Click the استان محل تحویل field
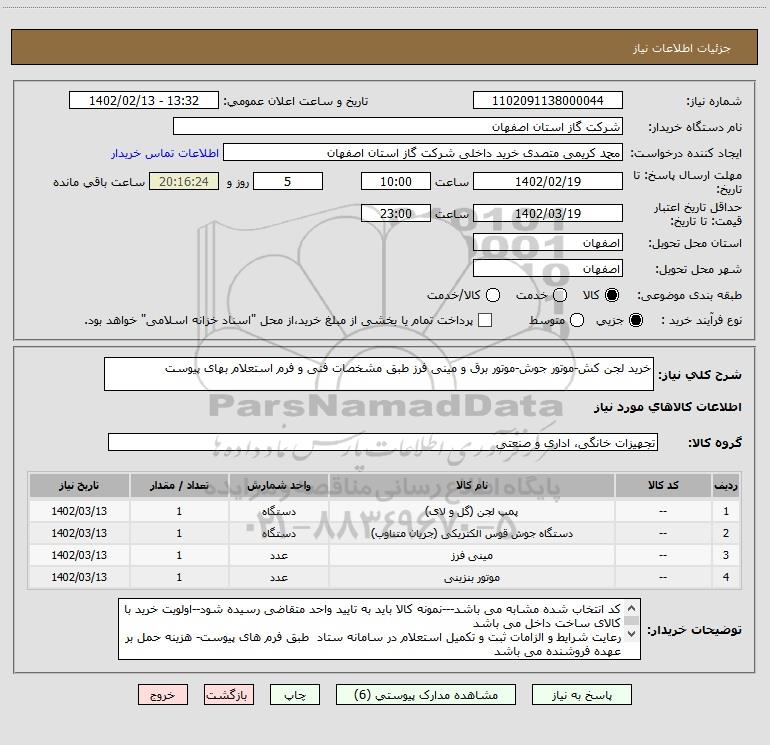This screenshot has width=770, height=745. 548,243
